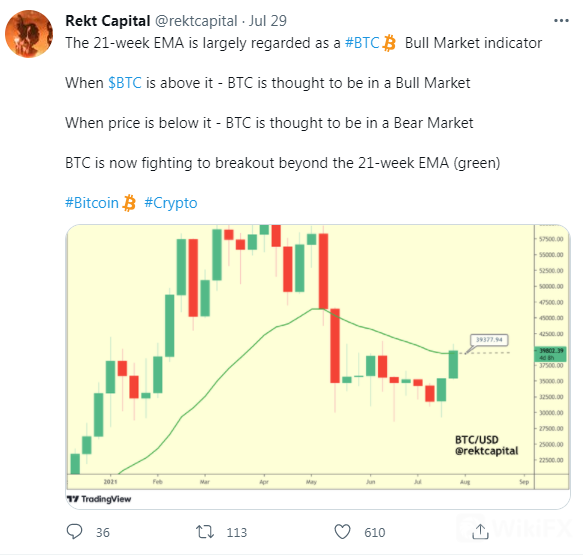Open the tweet's three-dot more menu

click(x=561, y=21)
